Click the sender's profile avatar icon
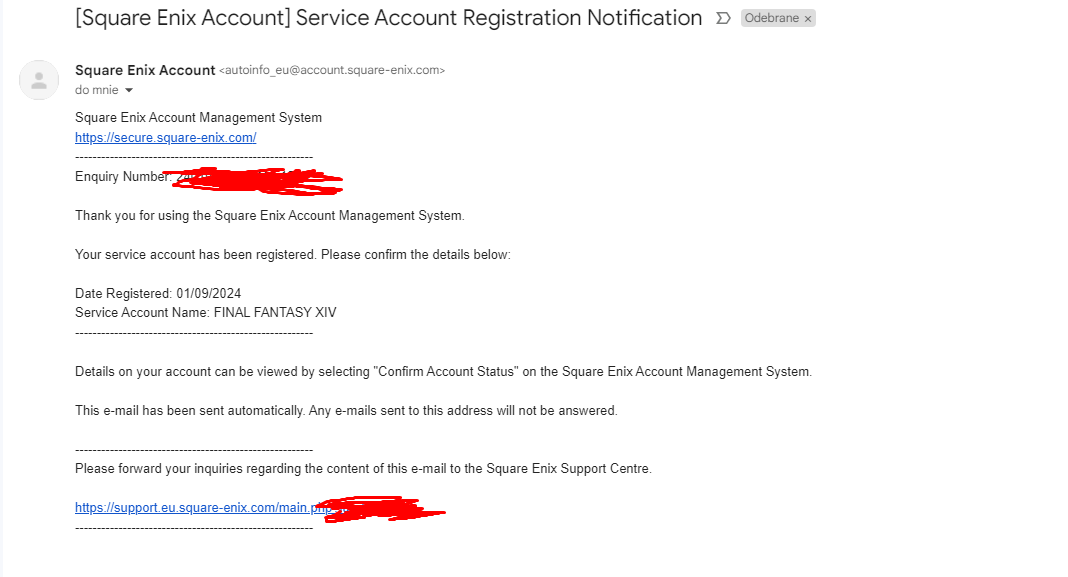The height and width of the screenshot is (577, 1068). coord(39,80)
